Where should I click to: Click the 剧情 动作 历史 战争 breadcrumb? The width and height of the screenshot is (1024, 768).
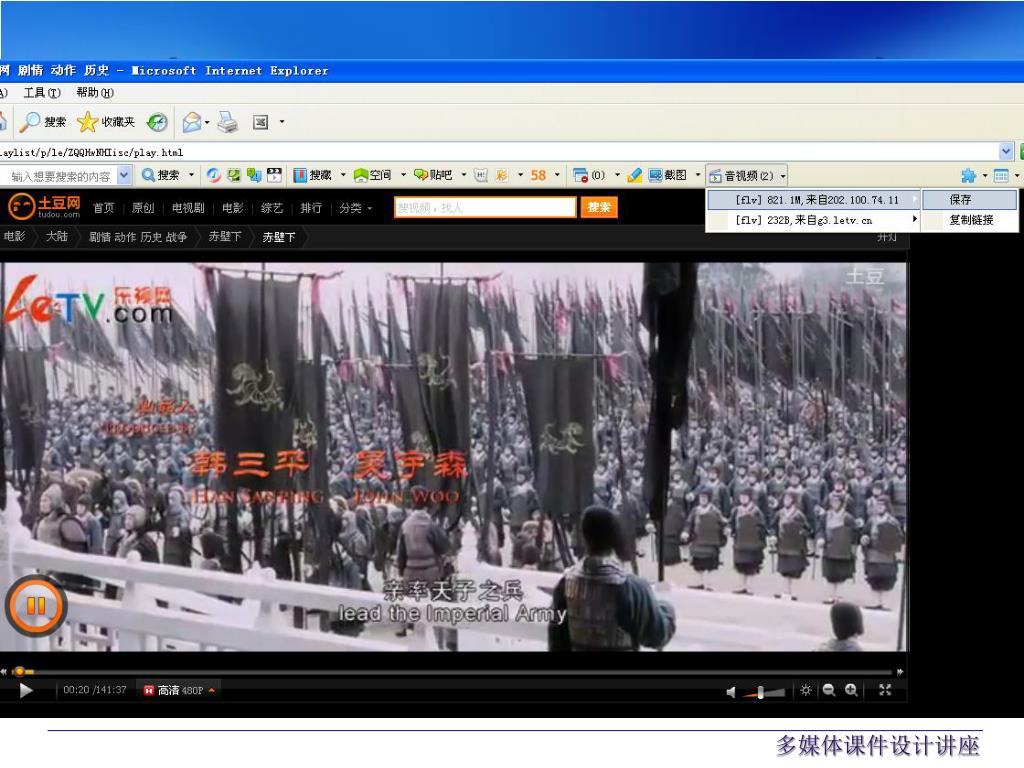pos(138,237)
